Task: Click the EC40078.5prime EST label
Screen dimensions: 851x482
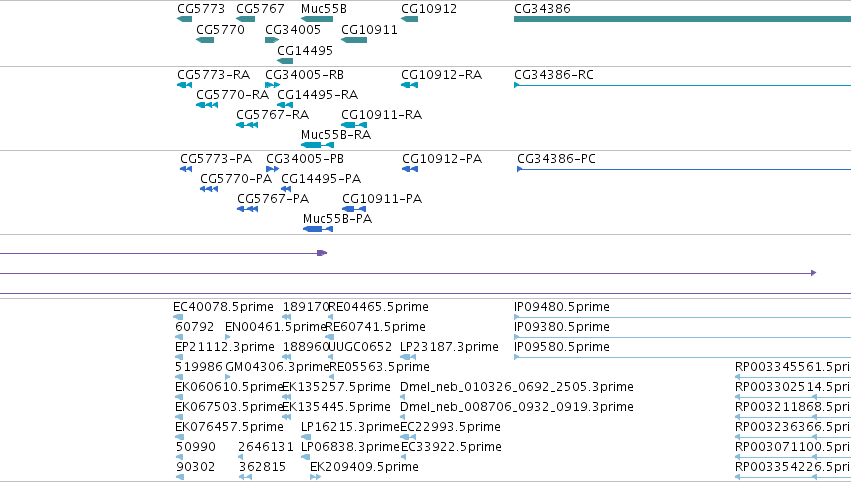Action: [223, 307]
